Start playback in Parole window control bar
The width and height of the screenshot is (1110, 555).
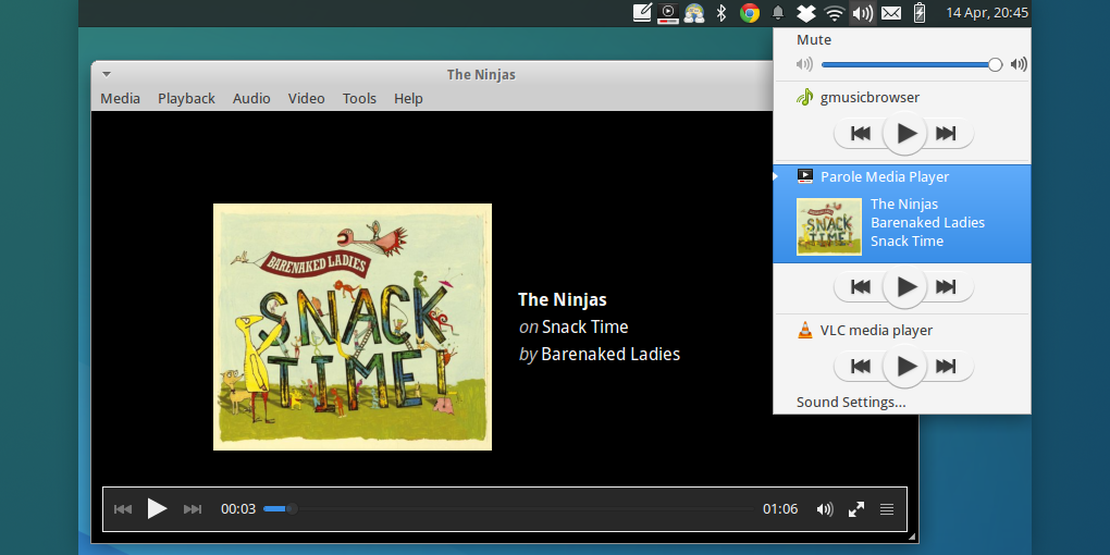[x=156, y=508]
